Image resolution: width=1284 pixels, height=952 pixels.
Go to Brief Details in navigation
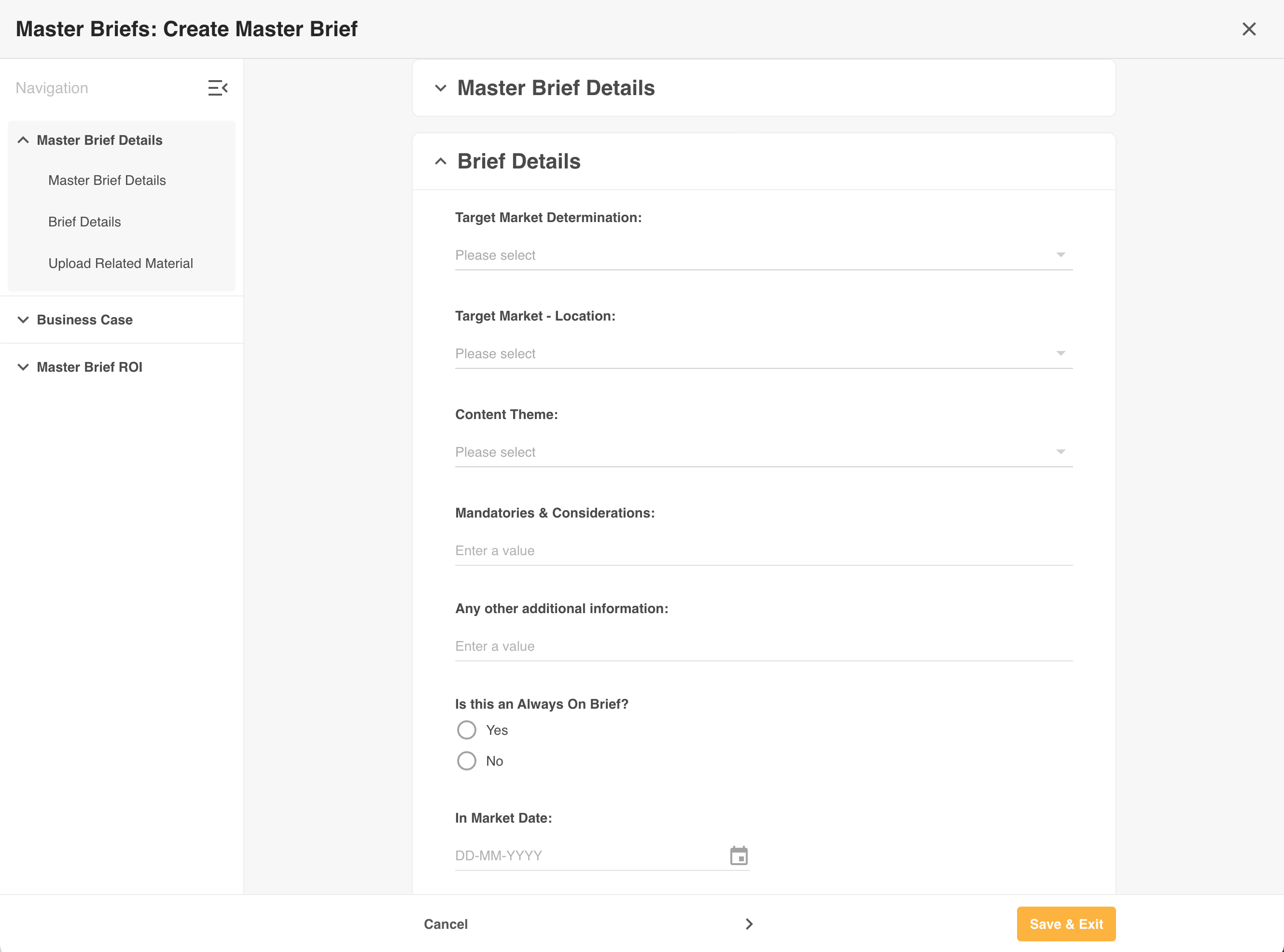(x=84, y=222)
